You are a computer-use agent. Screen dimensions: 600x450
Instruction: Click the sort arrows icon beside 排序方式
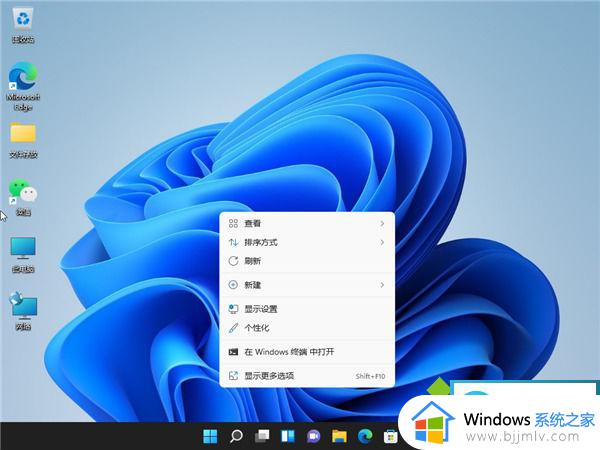[233, 242]
